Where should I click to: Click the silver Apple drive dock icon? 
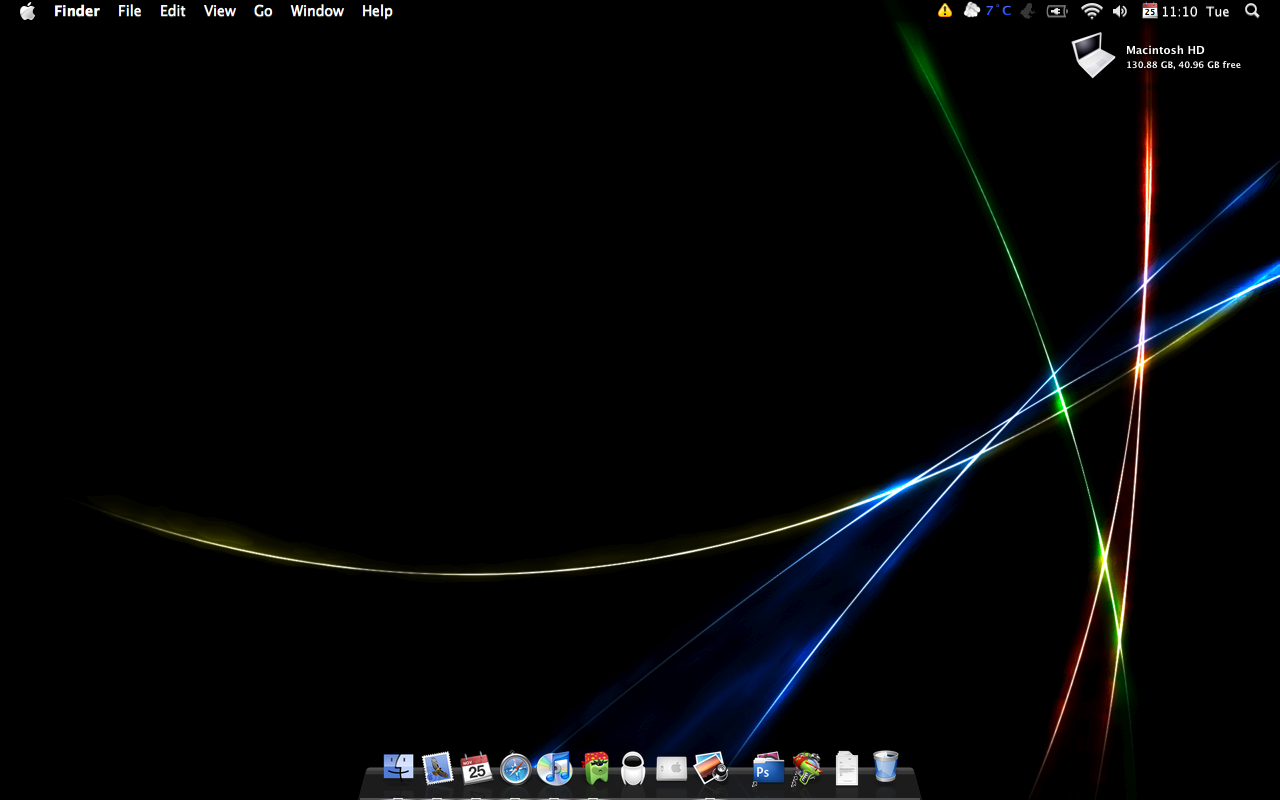click(x=671, y=768)
